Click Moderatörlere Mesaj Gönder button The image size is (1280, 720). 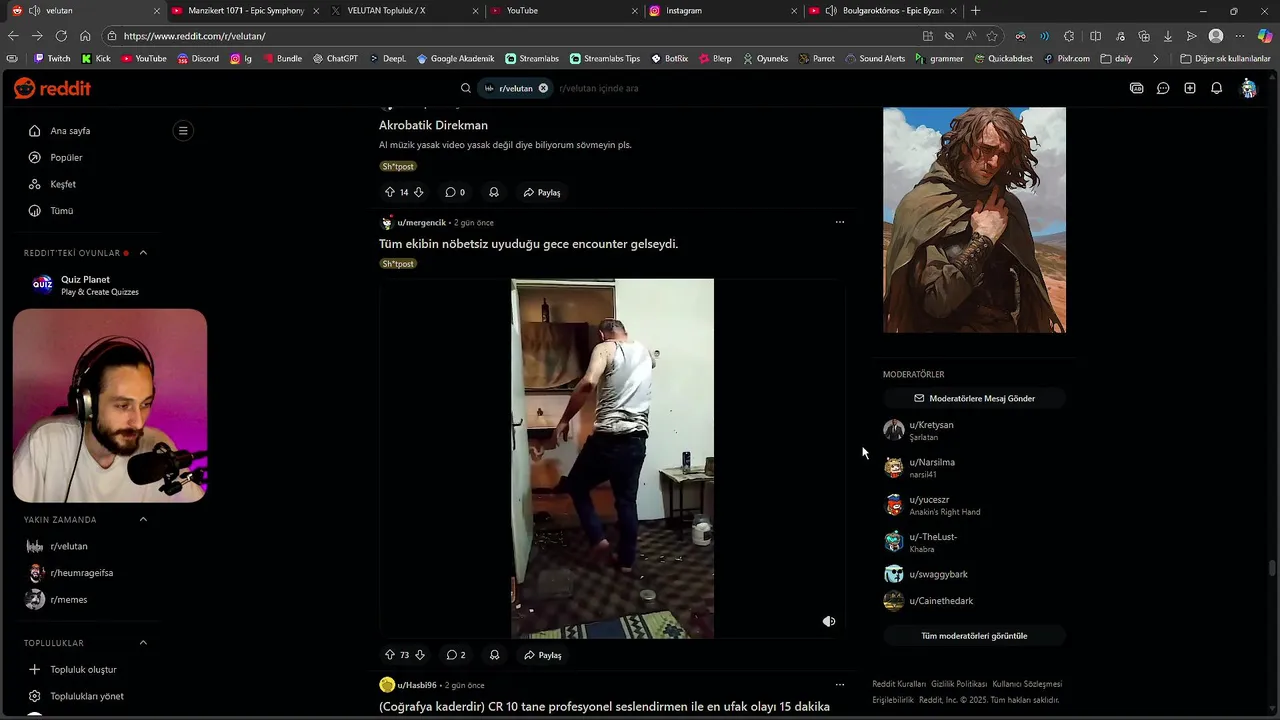tap(974, 398)
